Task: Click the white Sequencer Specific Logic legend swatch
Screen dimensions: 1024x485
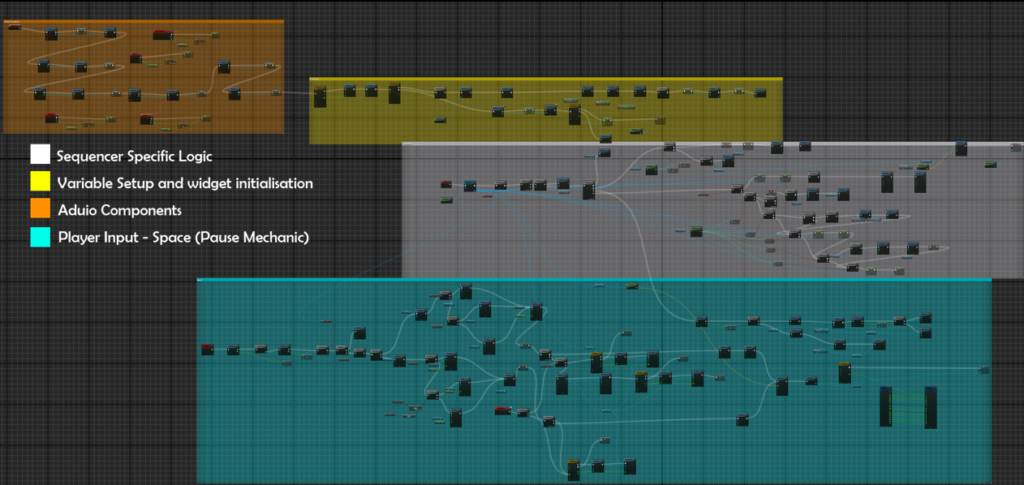Action: [x=40, y=155]
